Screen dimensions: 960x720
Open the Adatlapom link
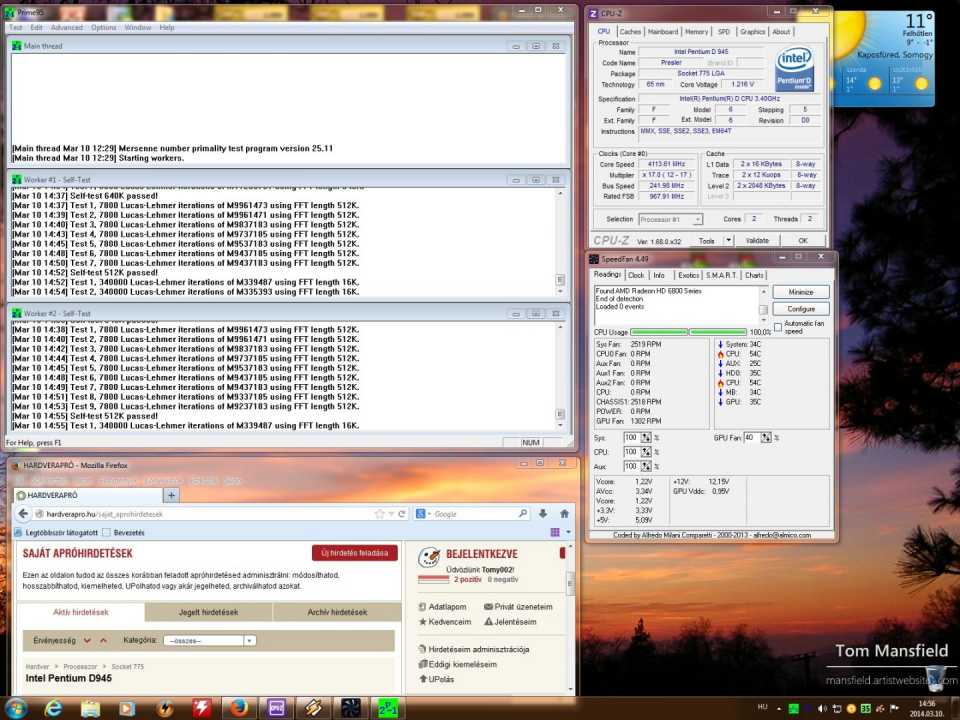click(442, 607)
